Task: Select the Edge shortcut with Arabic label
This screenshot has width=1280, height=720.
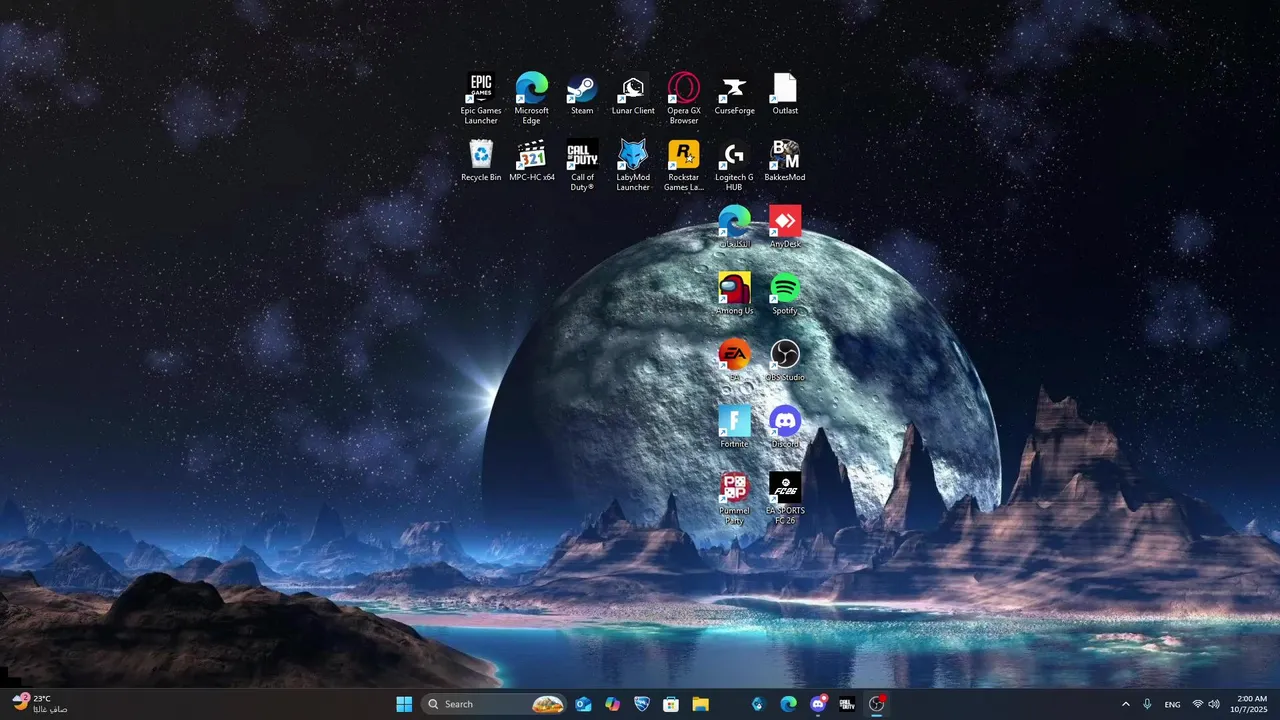Action: pyautogui.click(x=734, y=227)
